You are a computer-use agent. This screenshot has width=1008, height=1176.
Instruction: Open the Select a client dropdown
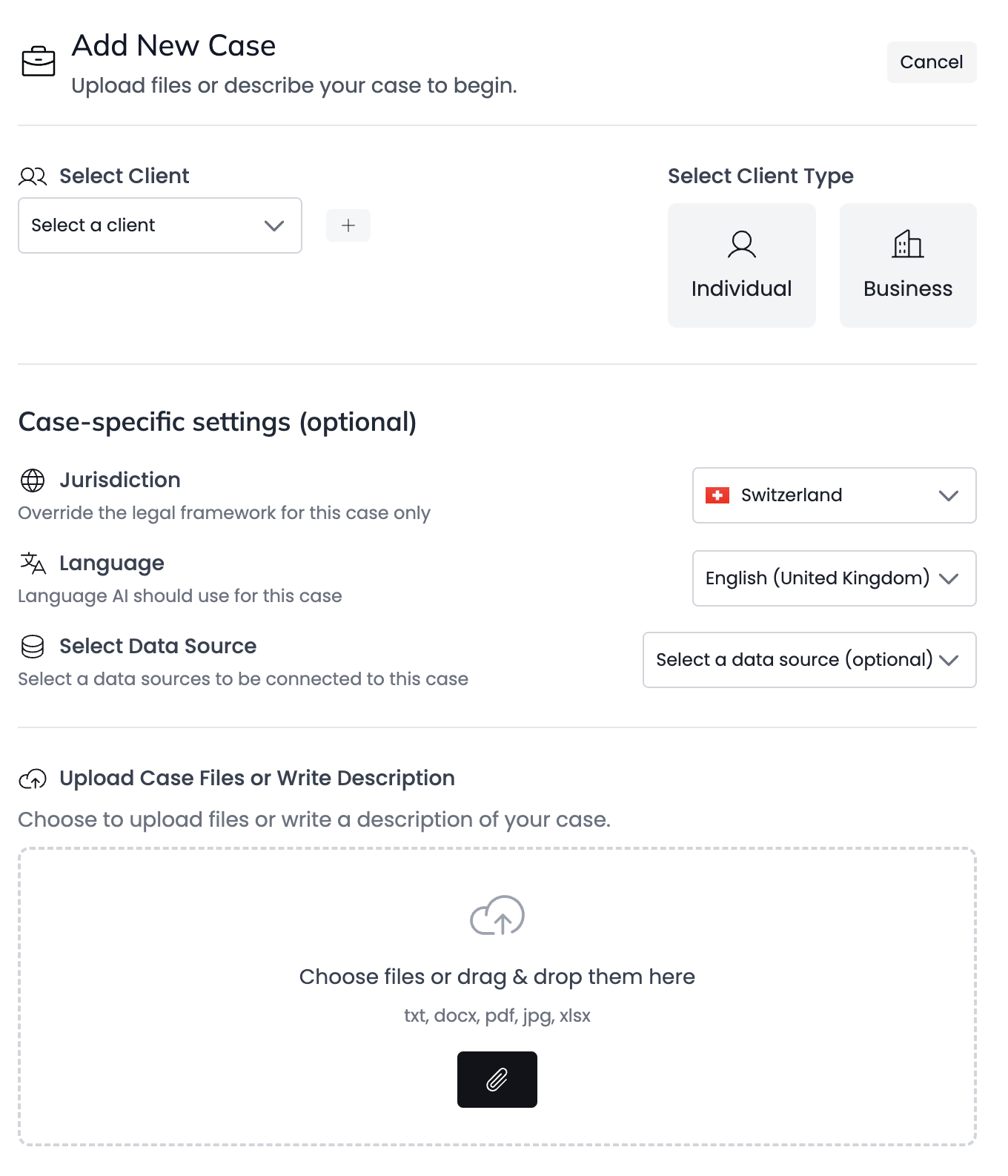[x=160, y=225]
